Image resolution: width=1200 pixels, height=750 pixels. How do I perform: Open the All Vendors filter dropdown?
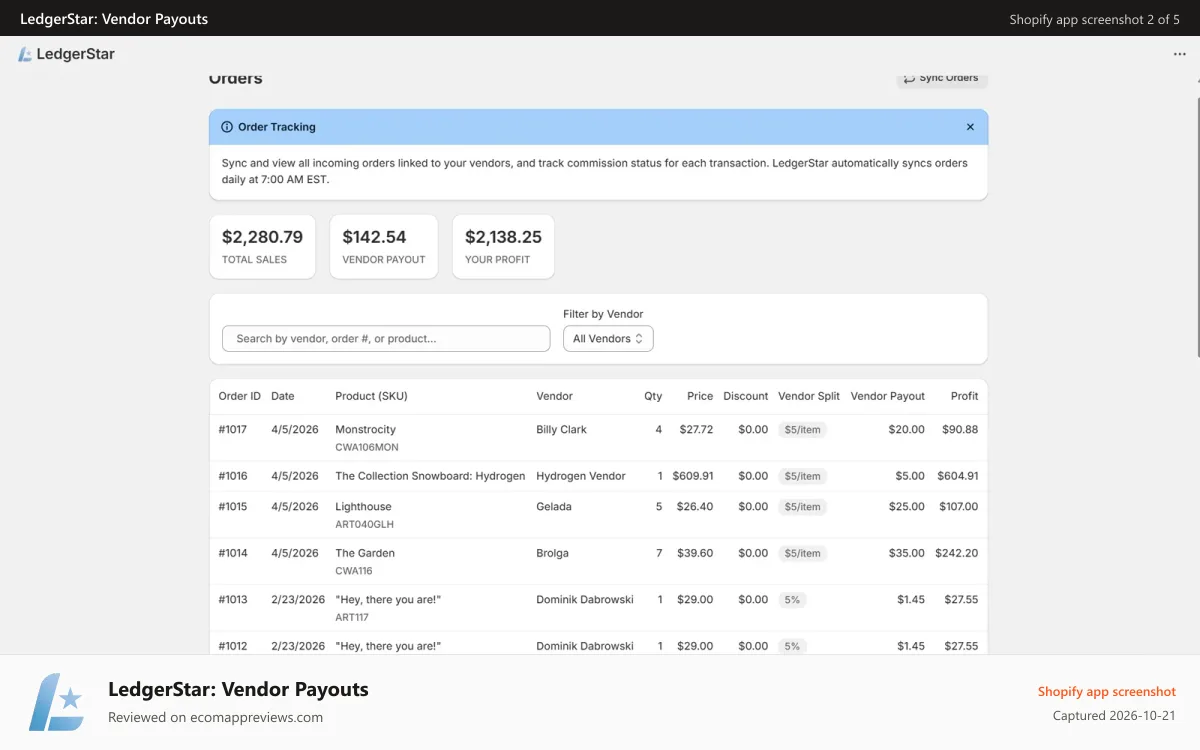click(x=608, y=339)
